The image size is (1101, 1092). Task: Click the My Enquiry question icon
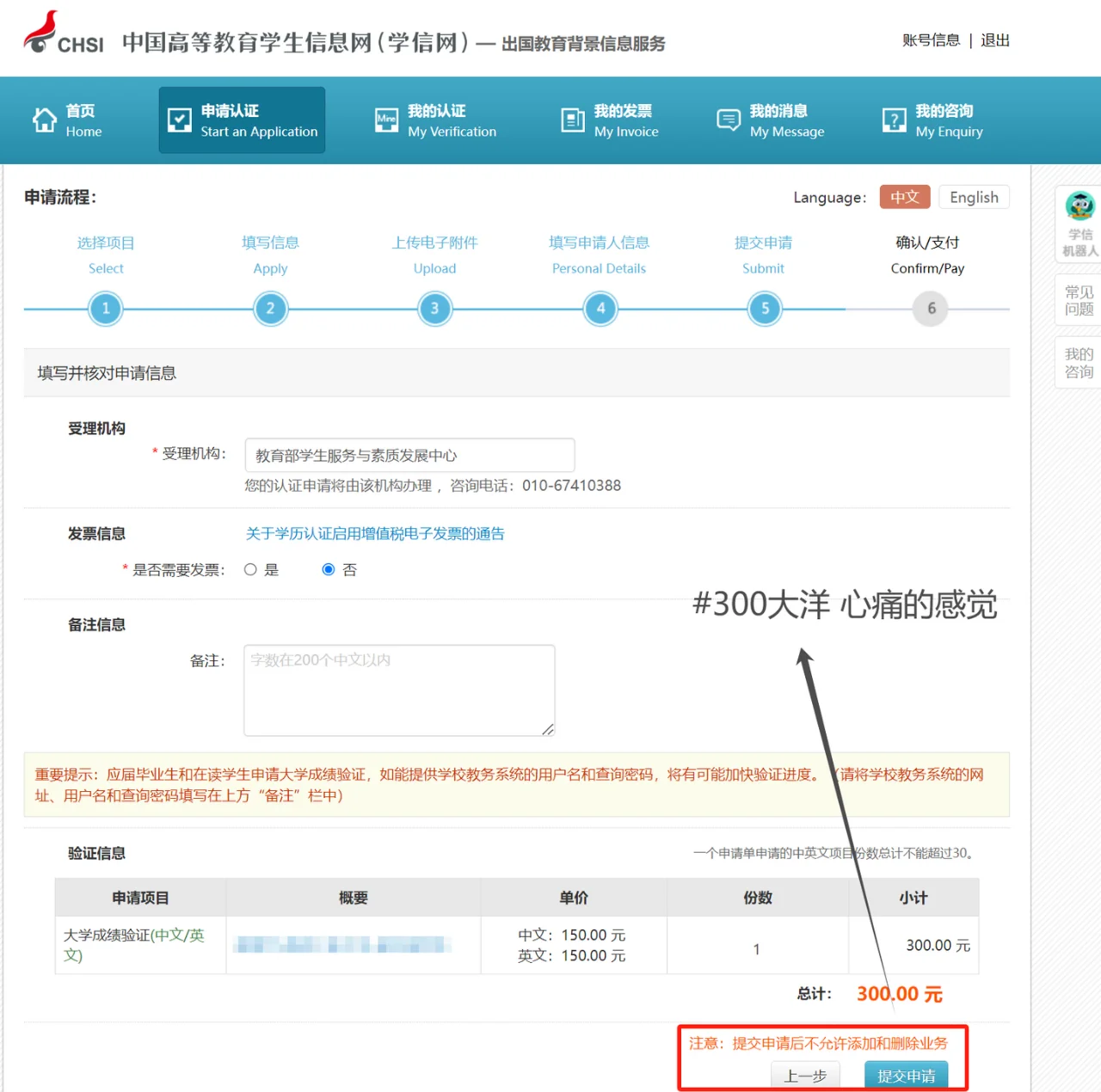tap(895, 120)
